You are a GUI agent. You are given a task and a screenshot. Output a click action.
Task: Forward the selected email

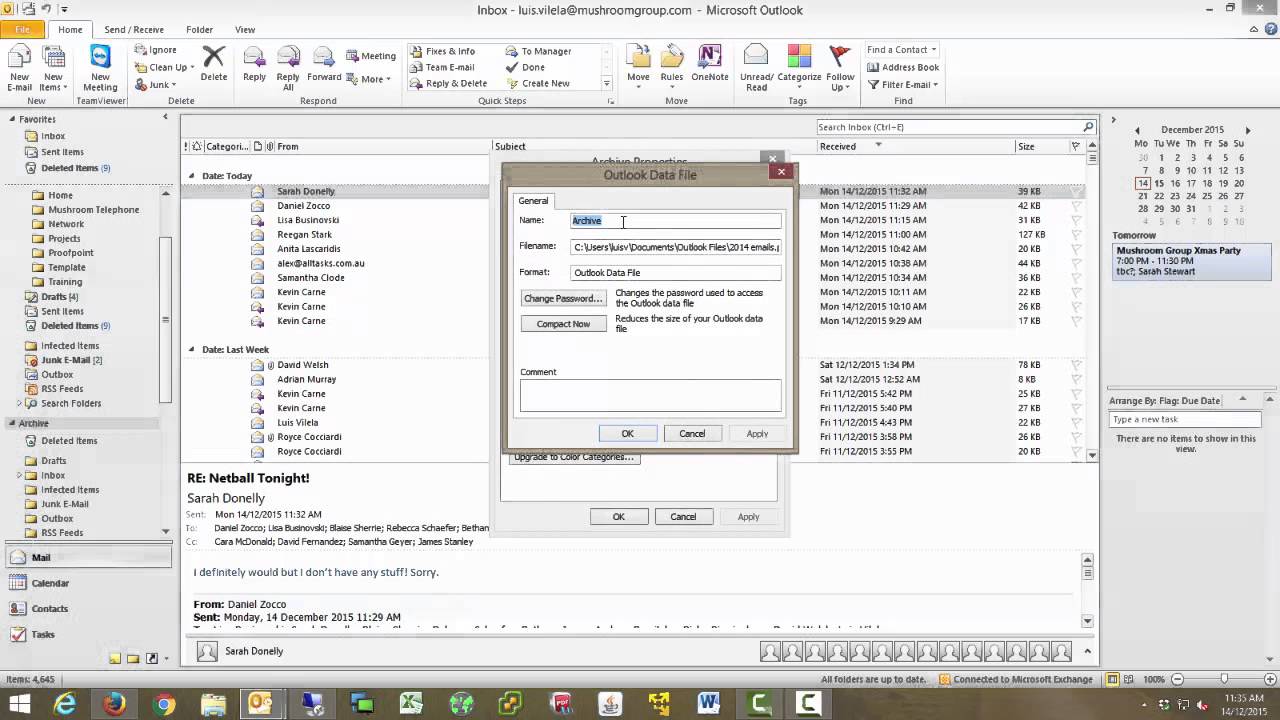(x=324, y=64)
